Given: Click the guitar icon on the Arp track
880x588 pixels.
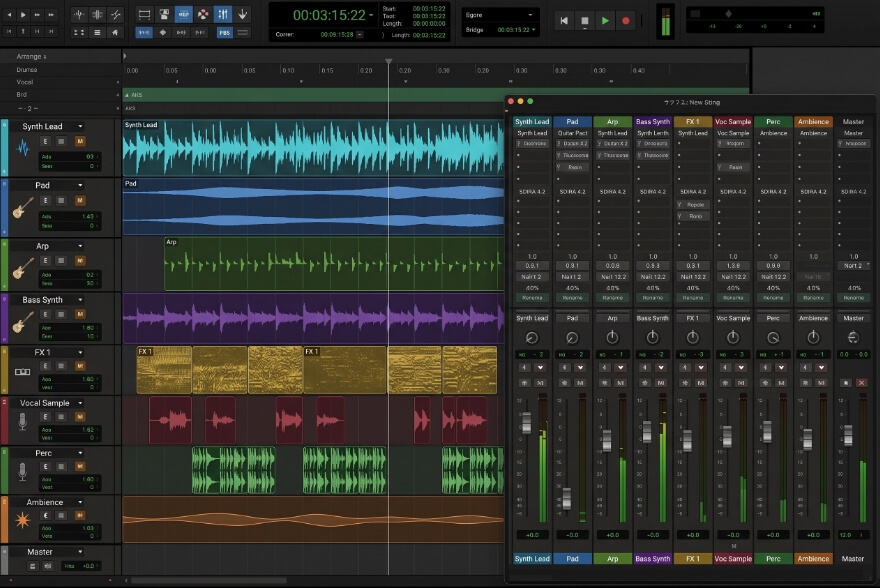Looking at the screenshot, I should click(22, 268).
